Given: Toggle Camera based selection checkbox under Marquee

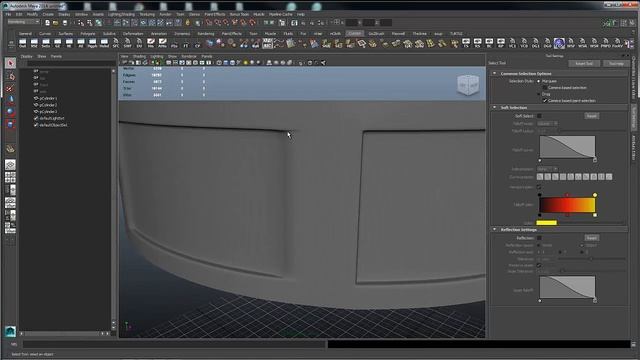Looking at the screenshot, I should point(545,88).
